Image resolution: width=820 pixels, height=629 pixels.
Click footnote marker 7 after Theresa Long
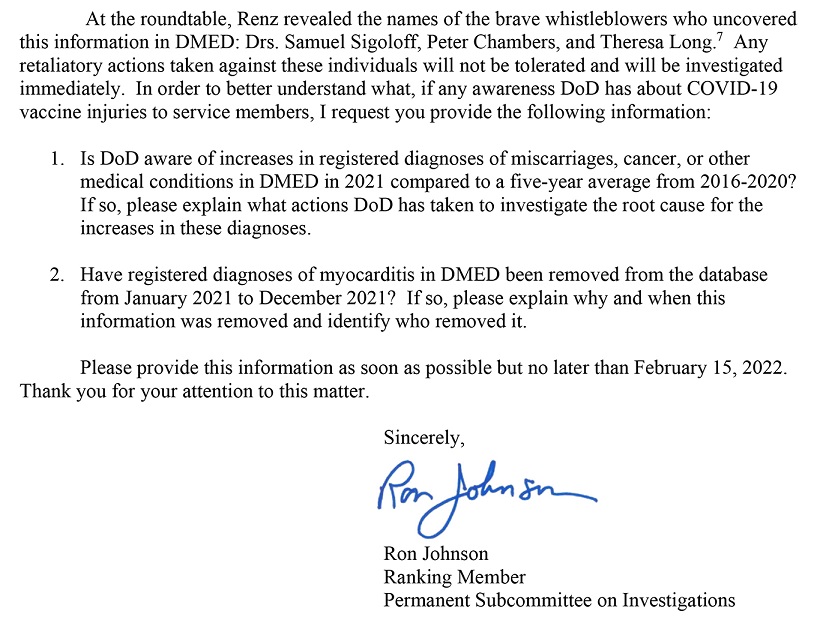[720, 37]
